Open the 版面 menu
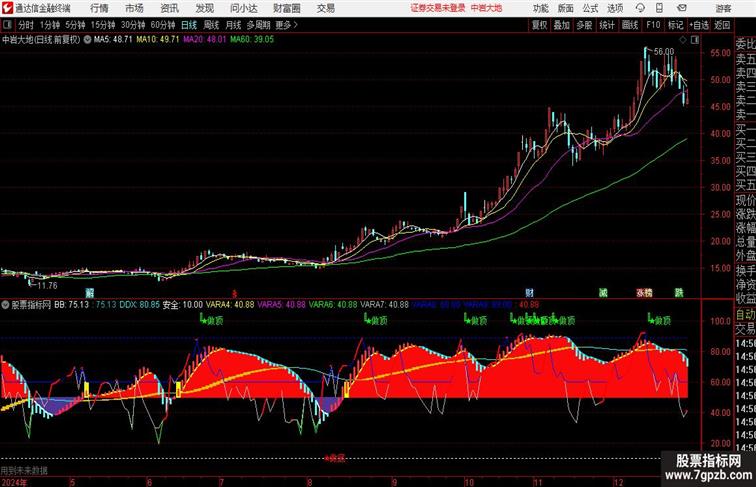 click(566, 8)
